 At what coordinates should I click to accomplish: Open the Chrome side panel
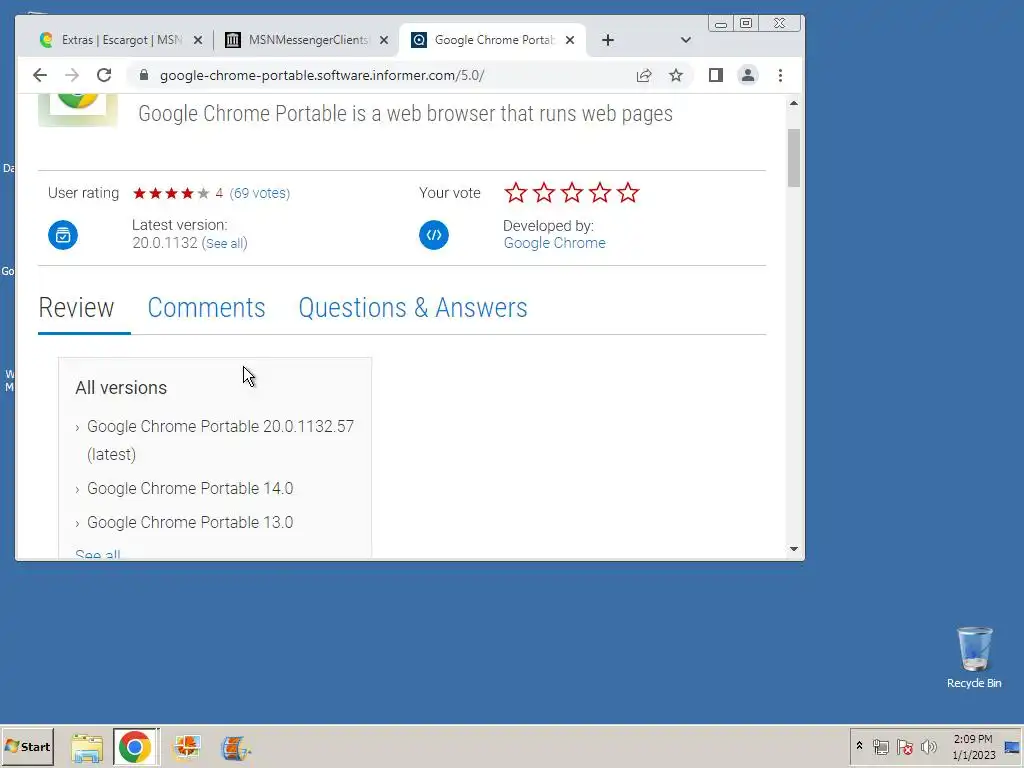pos(716,75)
